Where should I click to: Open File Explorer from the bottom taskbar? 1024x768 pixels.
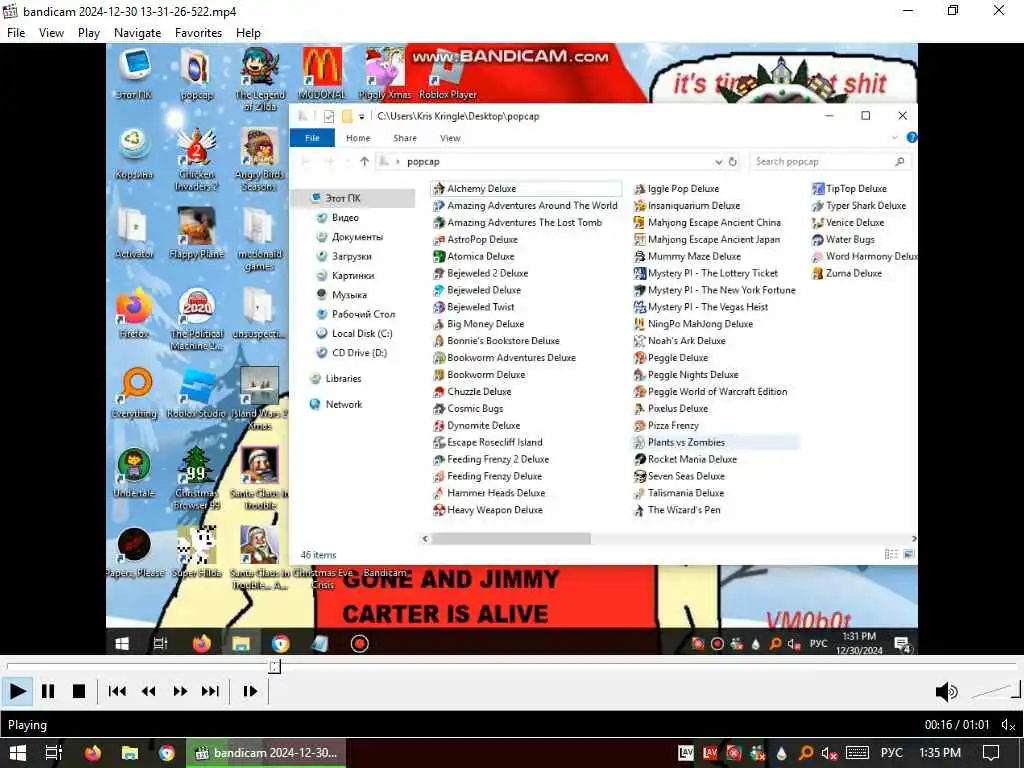pos(129,753)
